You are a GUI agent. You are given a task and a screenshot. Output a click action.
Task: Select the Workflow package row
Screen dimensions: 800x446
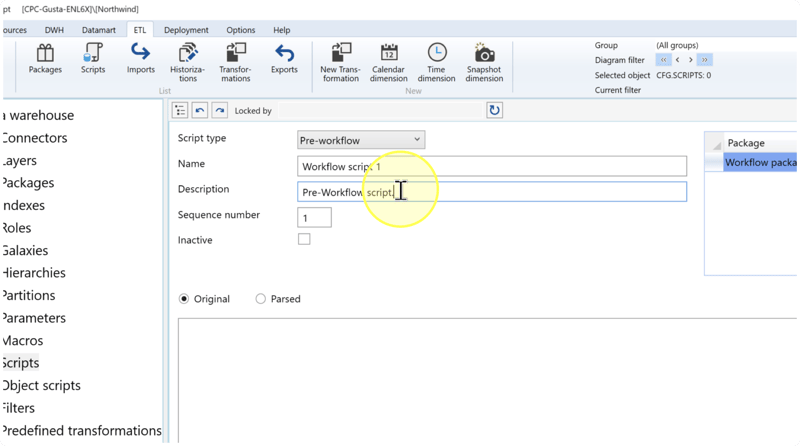click(x=760, y=162)
